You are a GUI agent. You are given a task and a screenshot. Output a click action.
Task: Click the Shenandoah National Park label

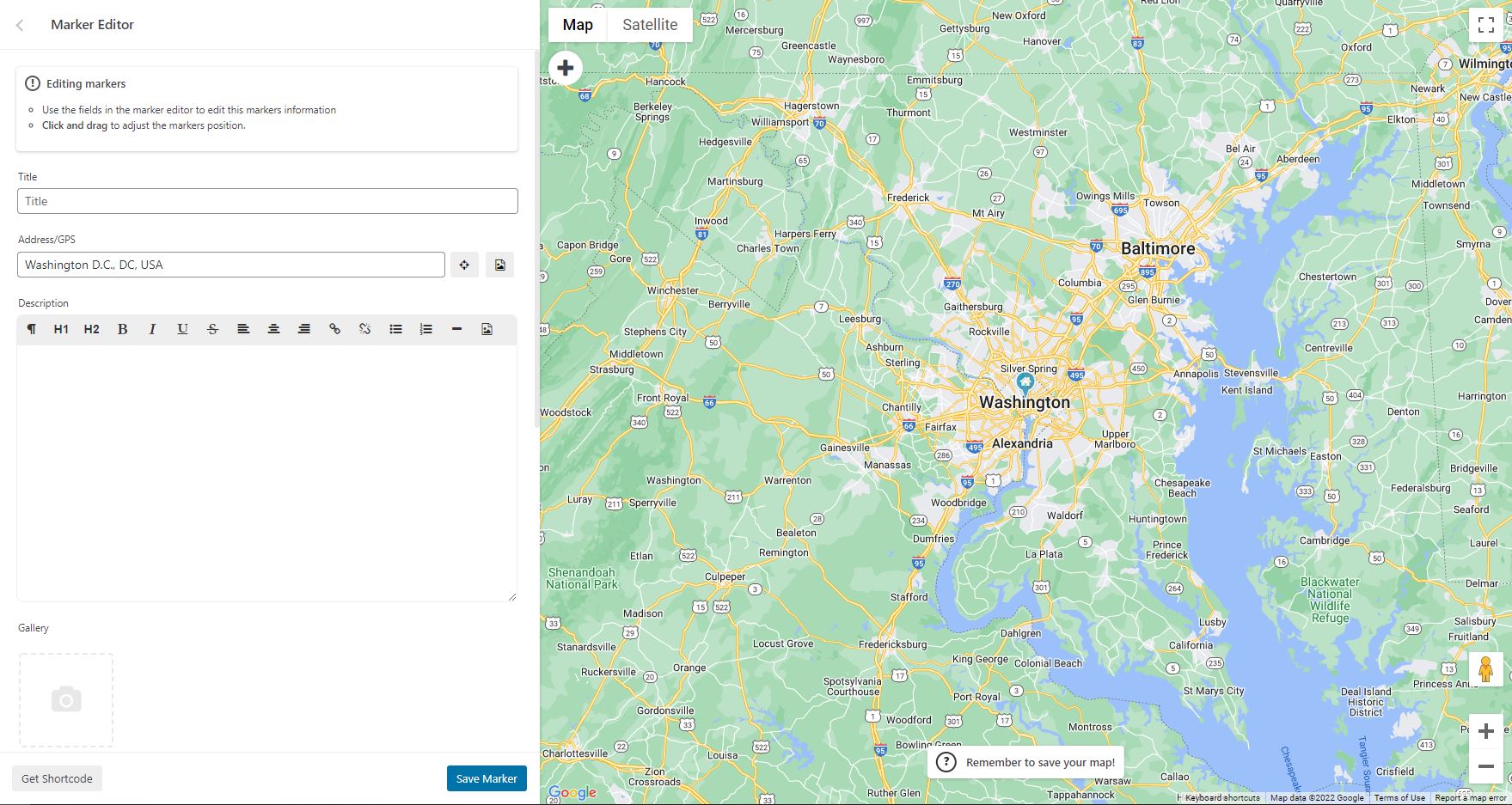(x=582, y=578)
